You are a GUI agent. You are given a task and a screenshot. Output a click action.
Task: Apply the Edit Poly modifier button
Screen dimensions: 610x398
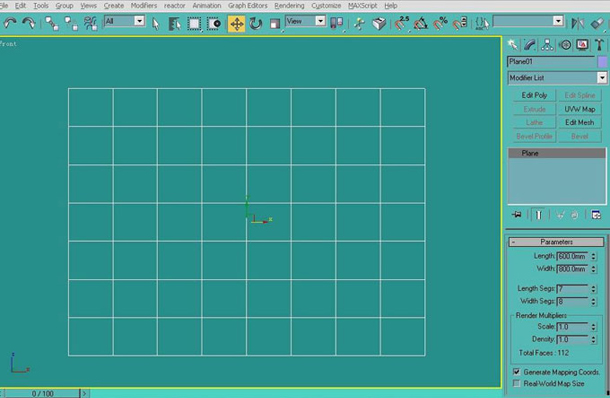click(x=534, y=95)
